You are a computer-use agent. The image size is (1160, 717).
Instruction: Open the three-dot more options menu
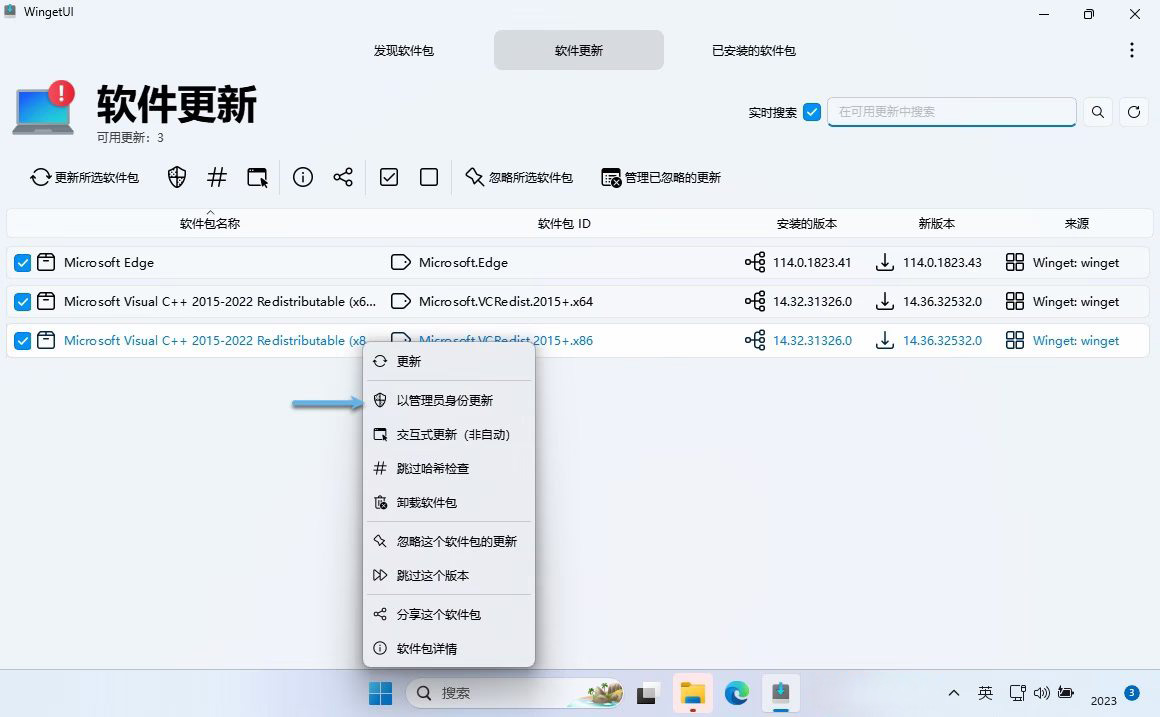(x=1131, y=50)
